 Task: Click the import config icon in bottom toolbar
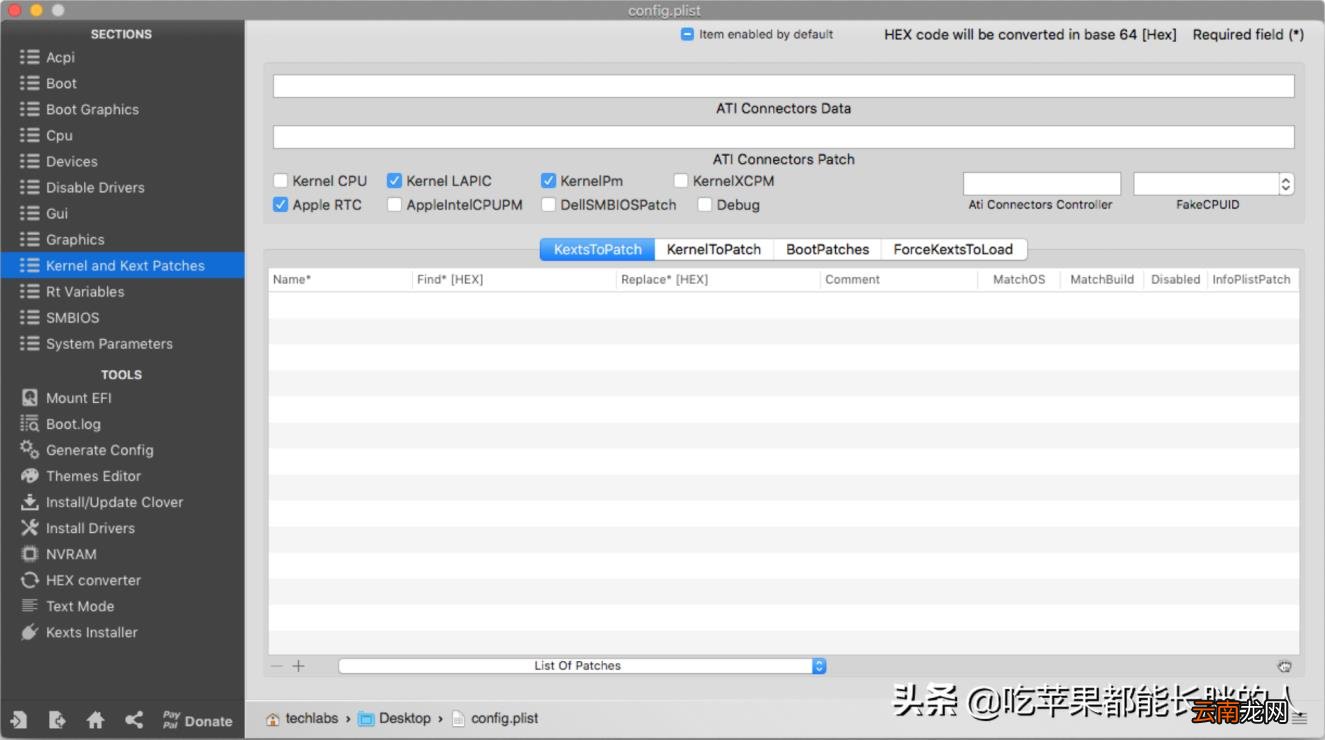coord(19,720)
